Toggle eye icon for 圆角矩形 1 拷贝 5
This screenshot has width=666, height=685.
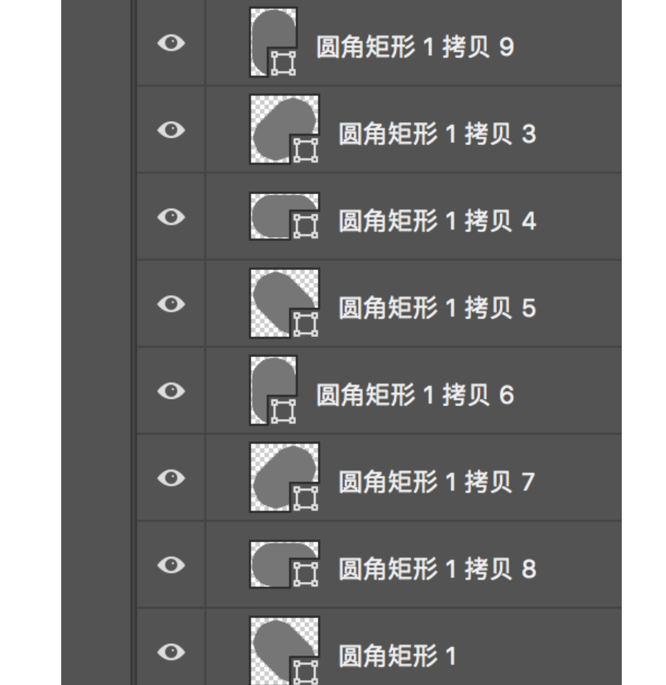click(172, 304)
